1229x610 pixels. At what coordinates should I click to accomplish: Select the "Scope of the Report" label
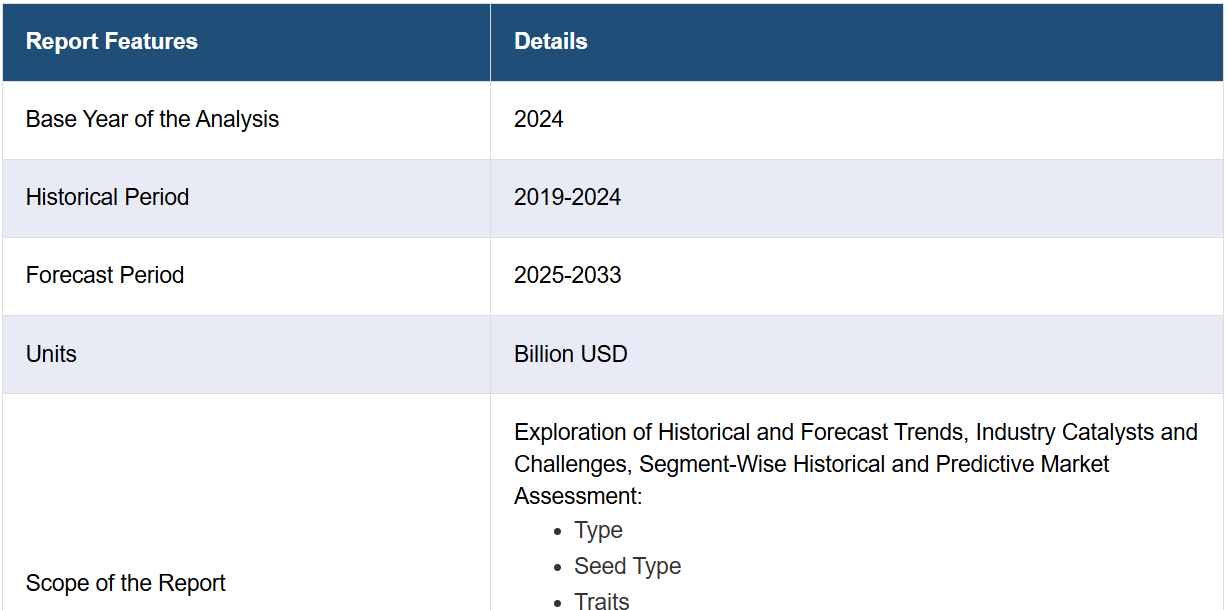tap(126, 583)
